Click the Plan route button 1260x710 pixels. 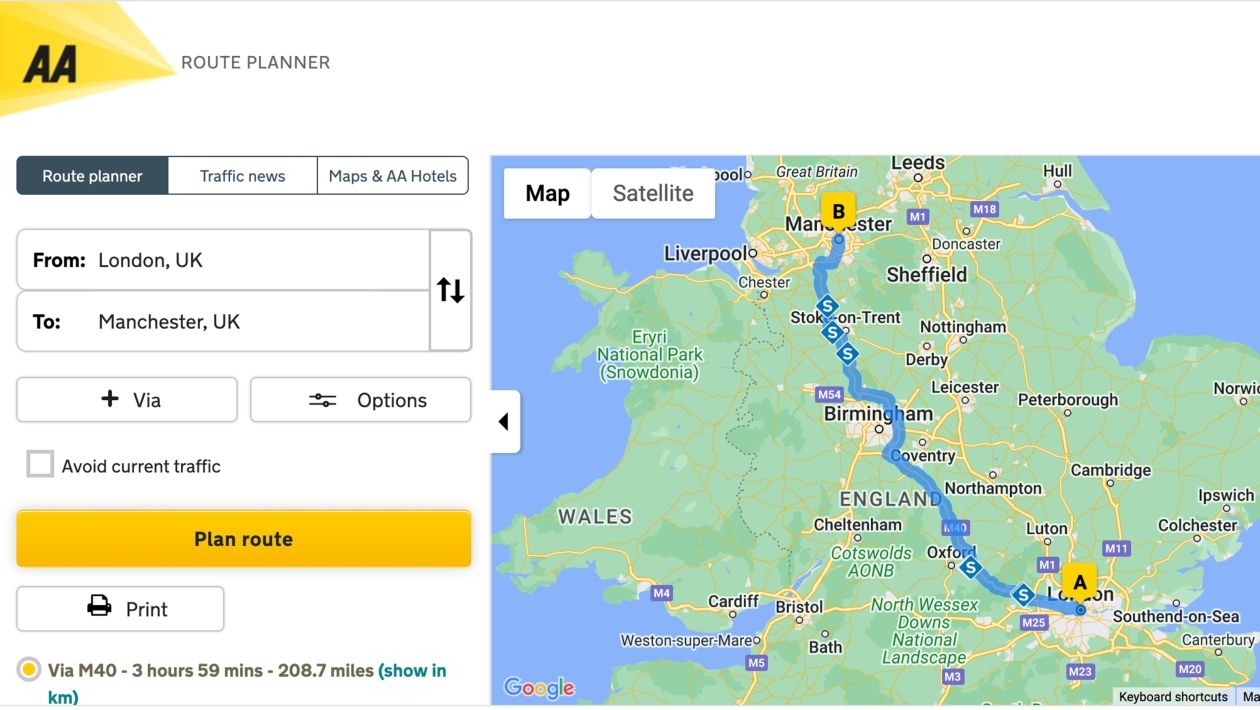242,538
